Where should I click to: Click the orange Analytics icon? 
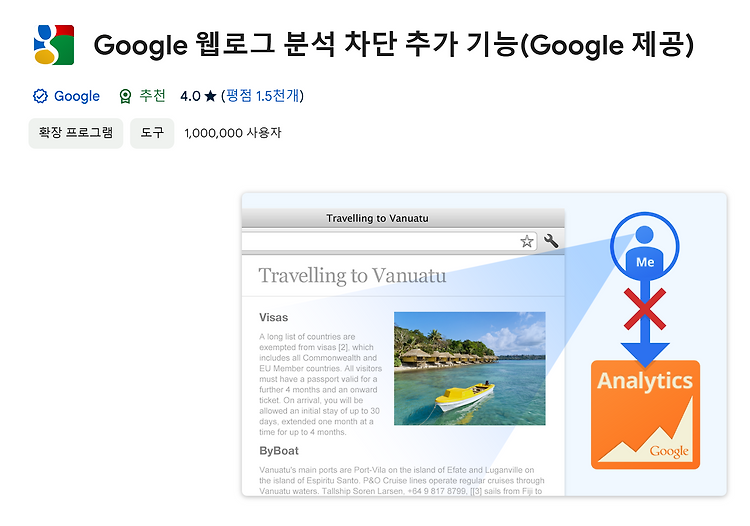coord(645,415)
